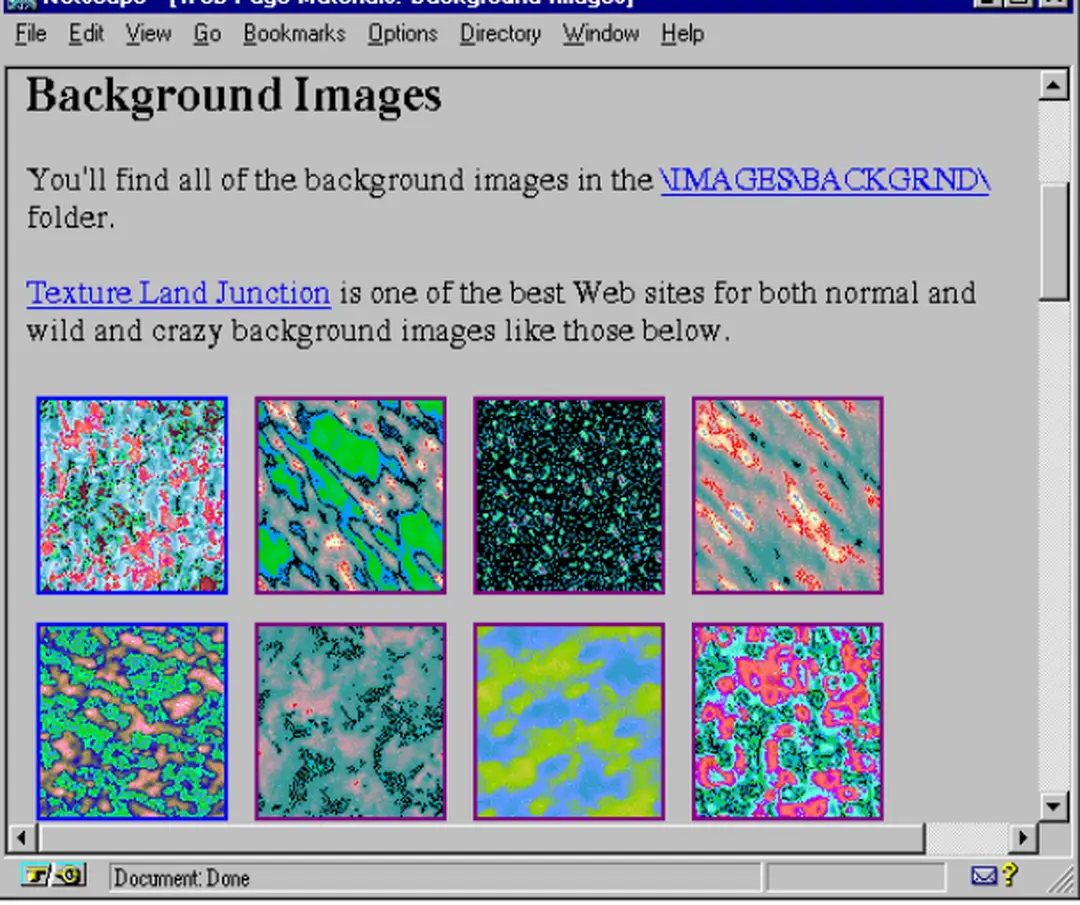Click the scroll down arrow button
The height and width of the screenshot is (905, 1080).
pos(1054,805)
